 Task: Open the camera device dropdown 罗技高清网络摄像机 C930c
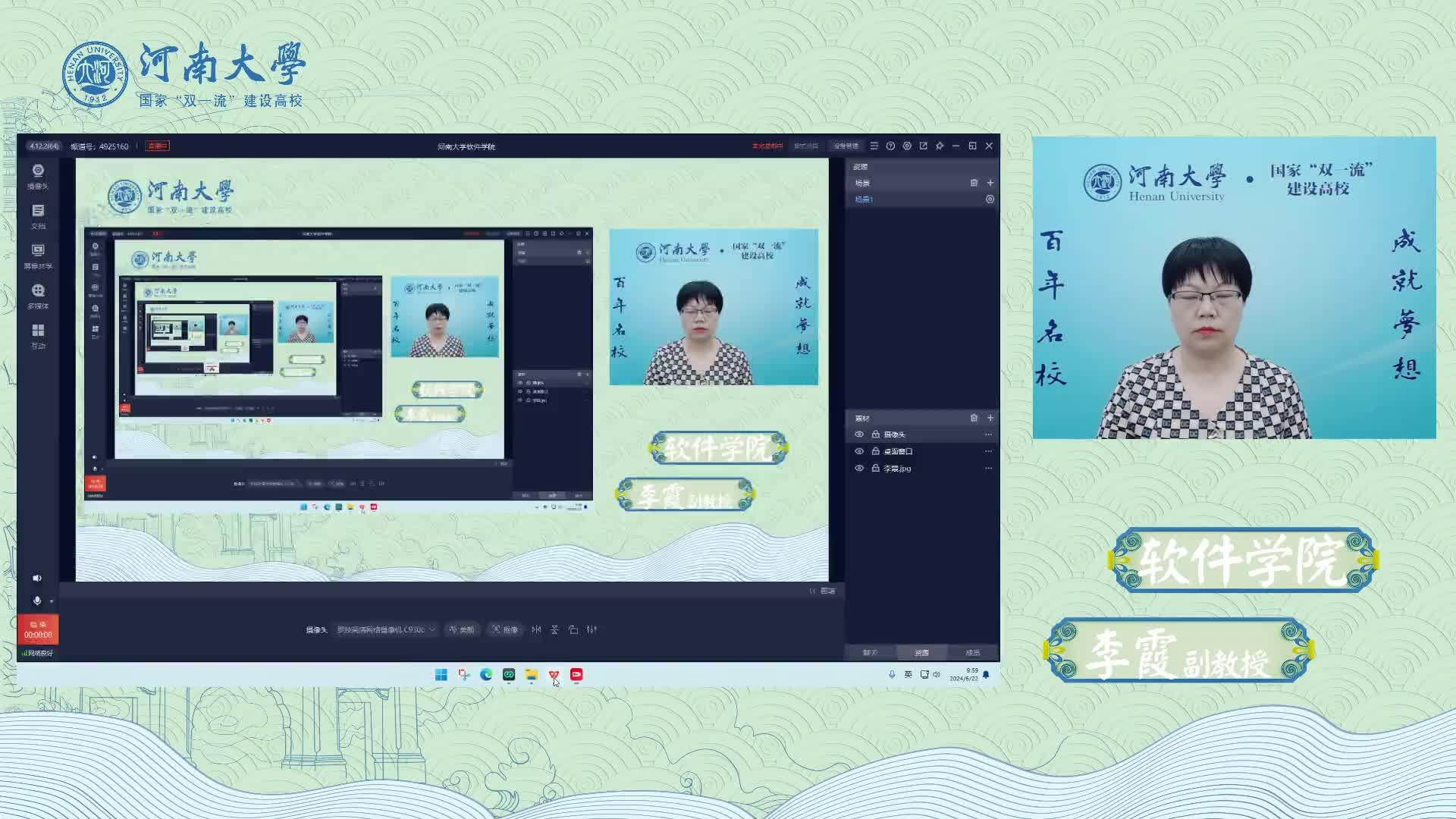point(386,629)
